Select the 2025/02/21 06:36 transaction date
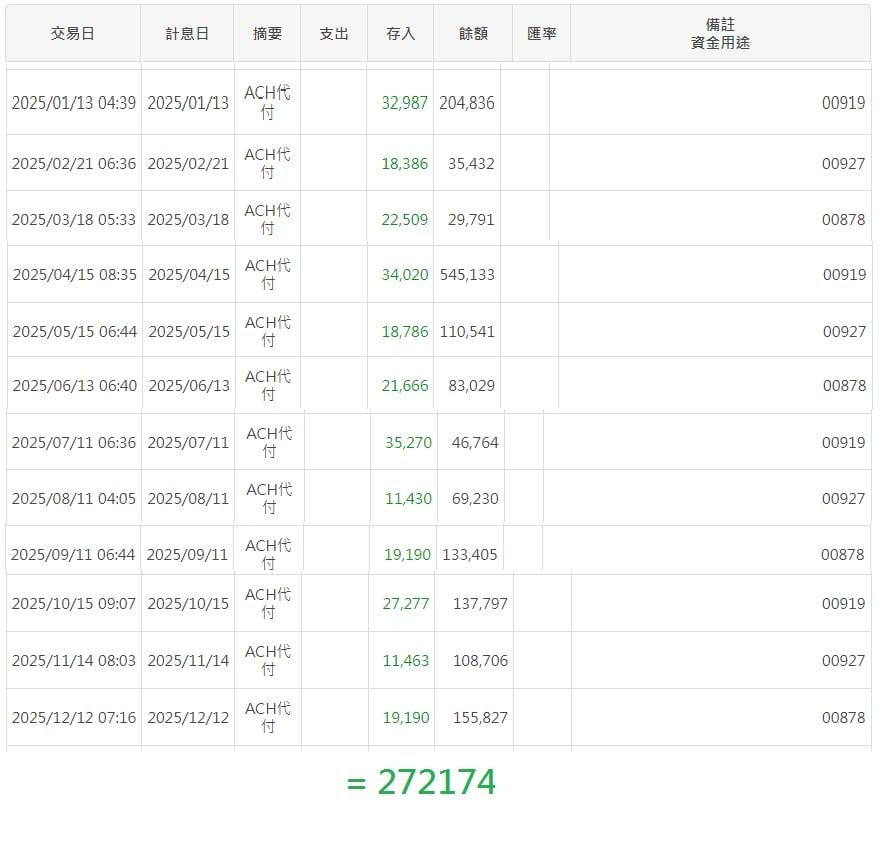The image size is (891, 849). click(x=73, y=164)
